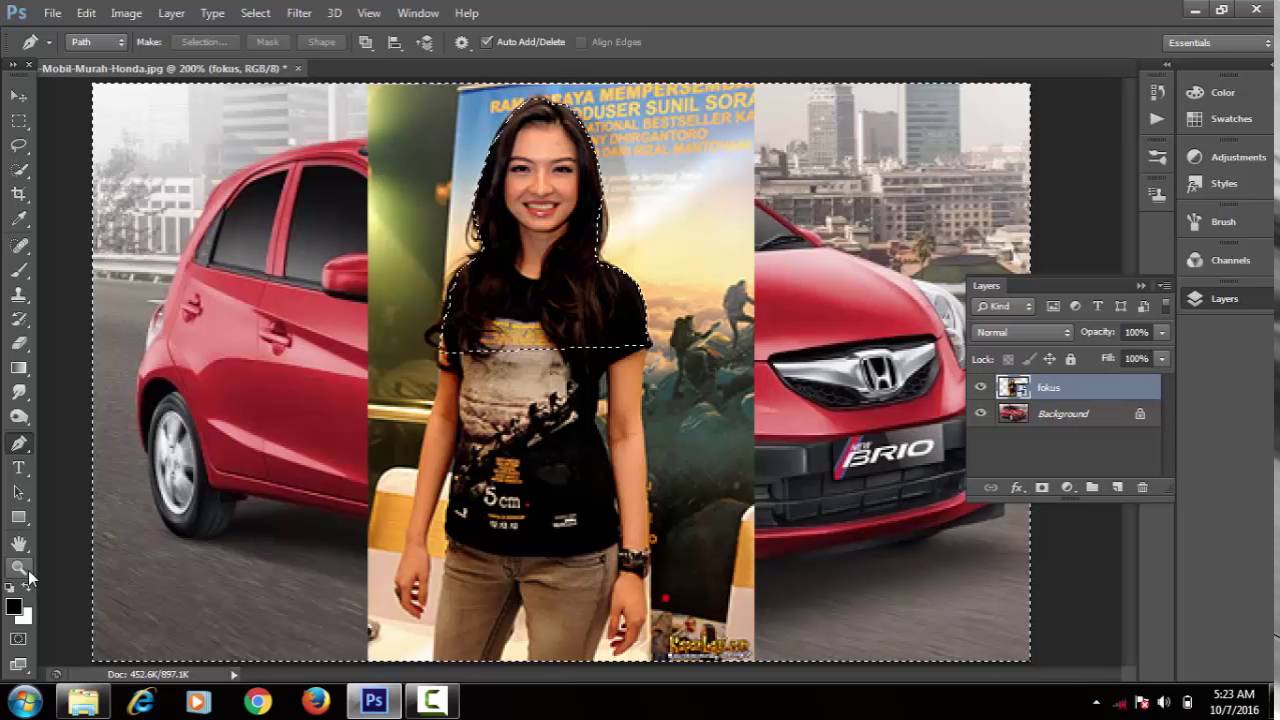Hide the fokus layer eye icon
The height and width of the screenshot is (720, 1280).
coord(980,387)
